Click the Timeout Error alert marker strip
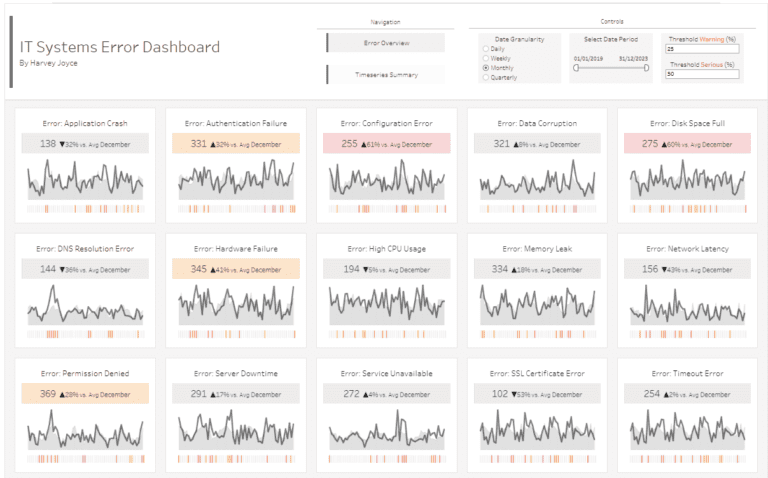The image size is (768, 478). 687,459
